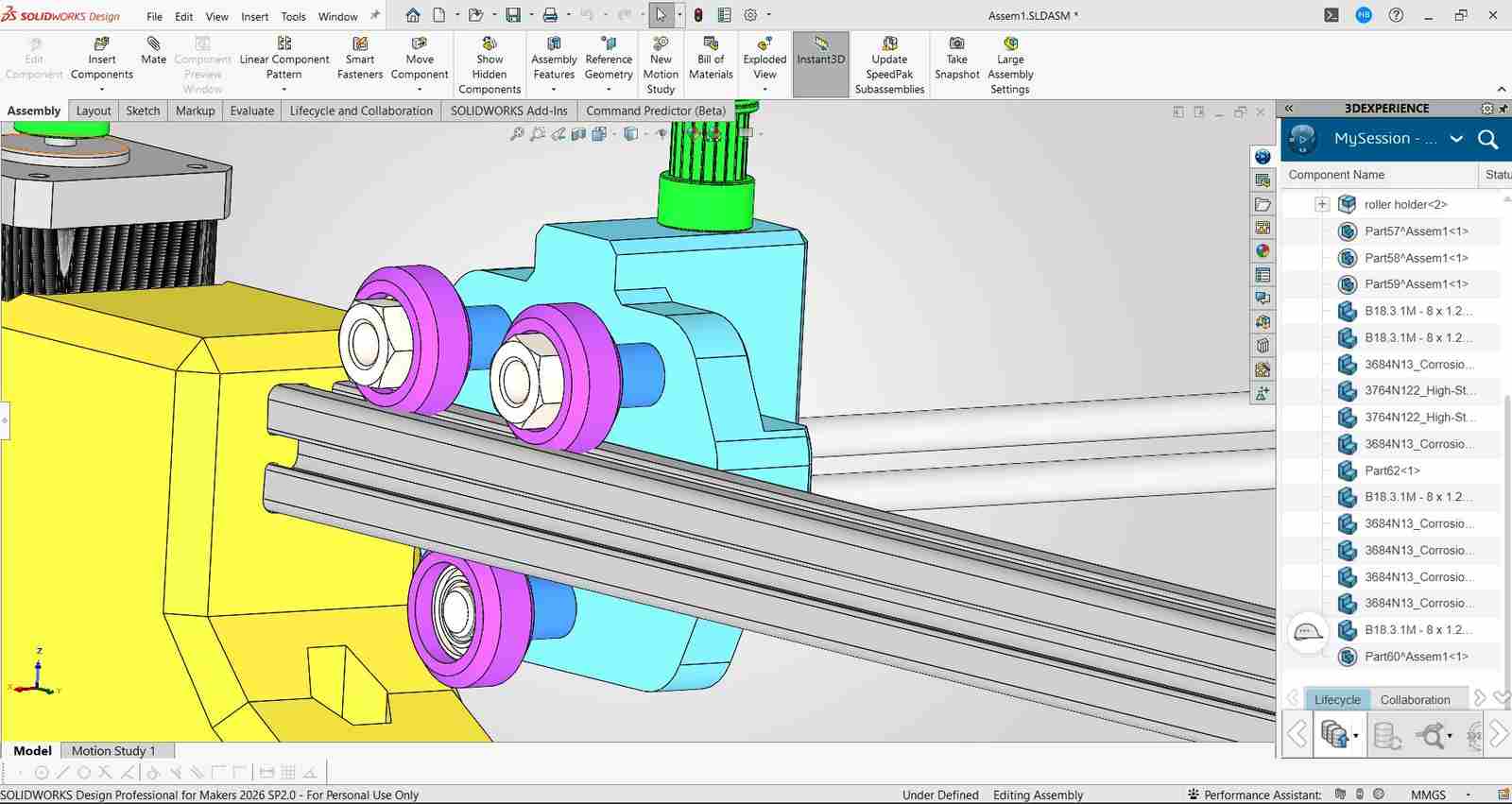Screen dimensions: 1512x804
Task: Open dropdown arrow next to Select cursor
Action: [x=679, y=15]
